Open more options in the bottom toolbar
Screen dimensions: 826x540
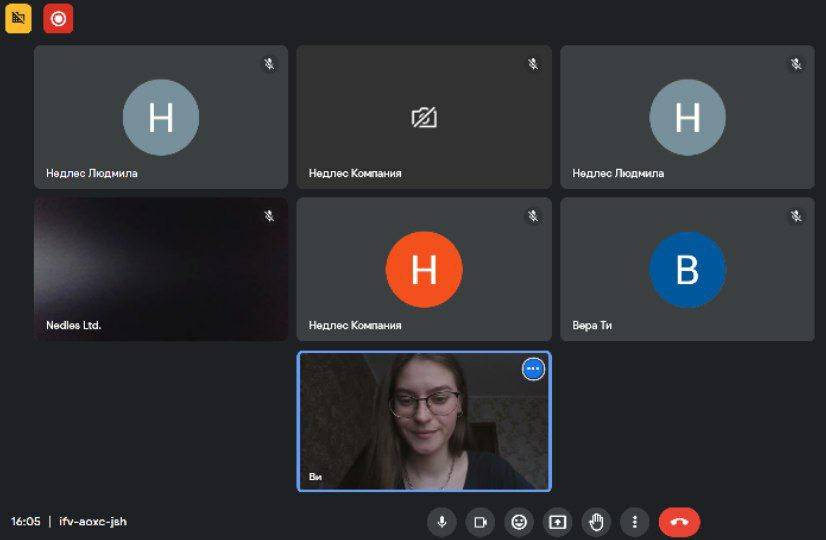tap(634, 521)
